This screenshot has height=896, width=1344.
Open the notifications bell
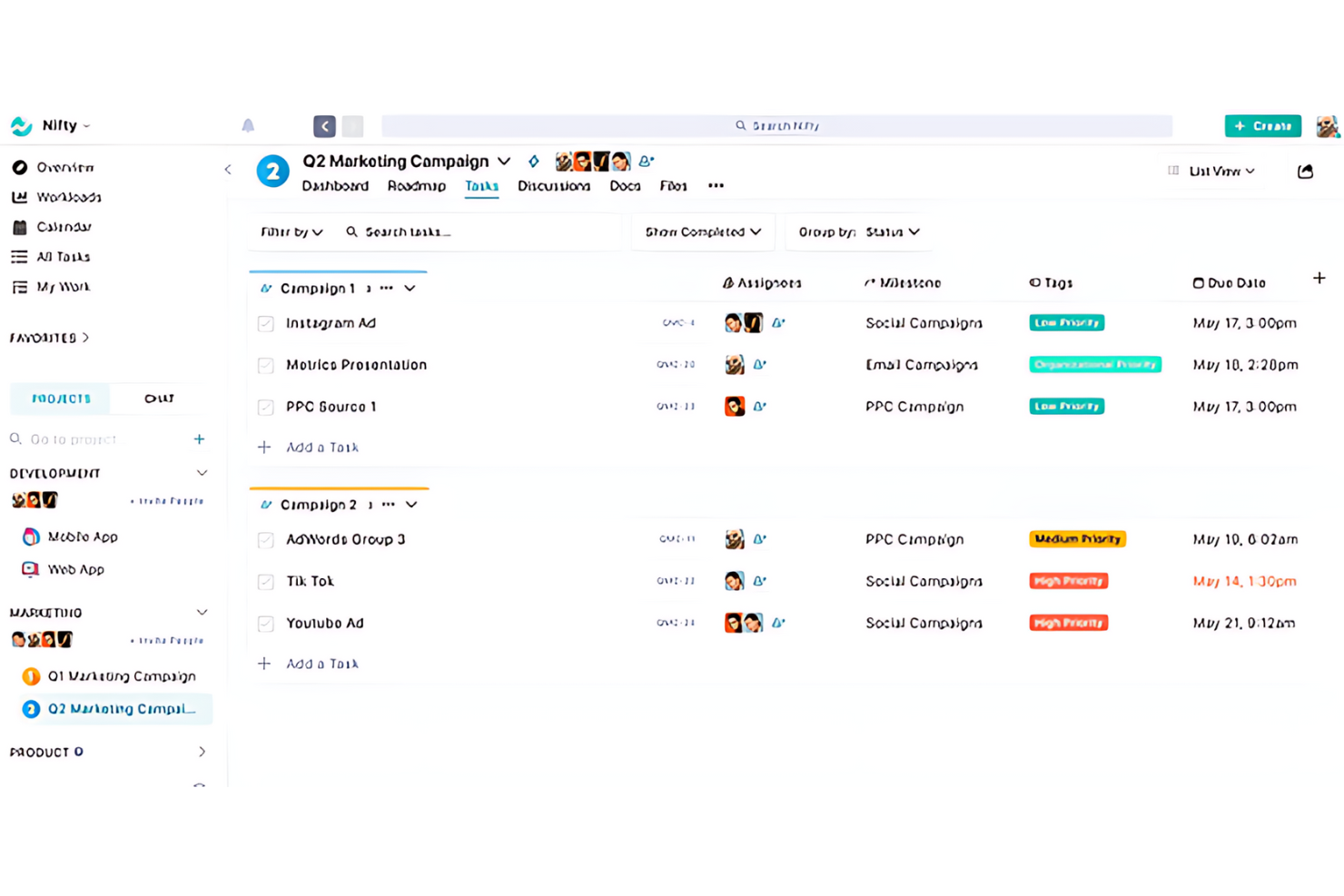tap(248, 125)
